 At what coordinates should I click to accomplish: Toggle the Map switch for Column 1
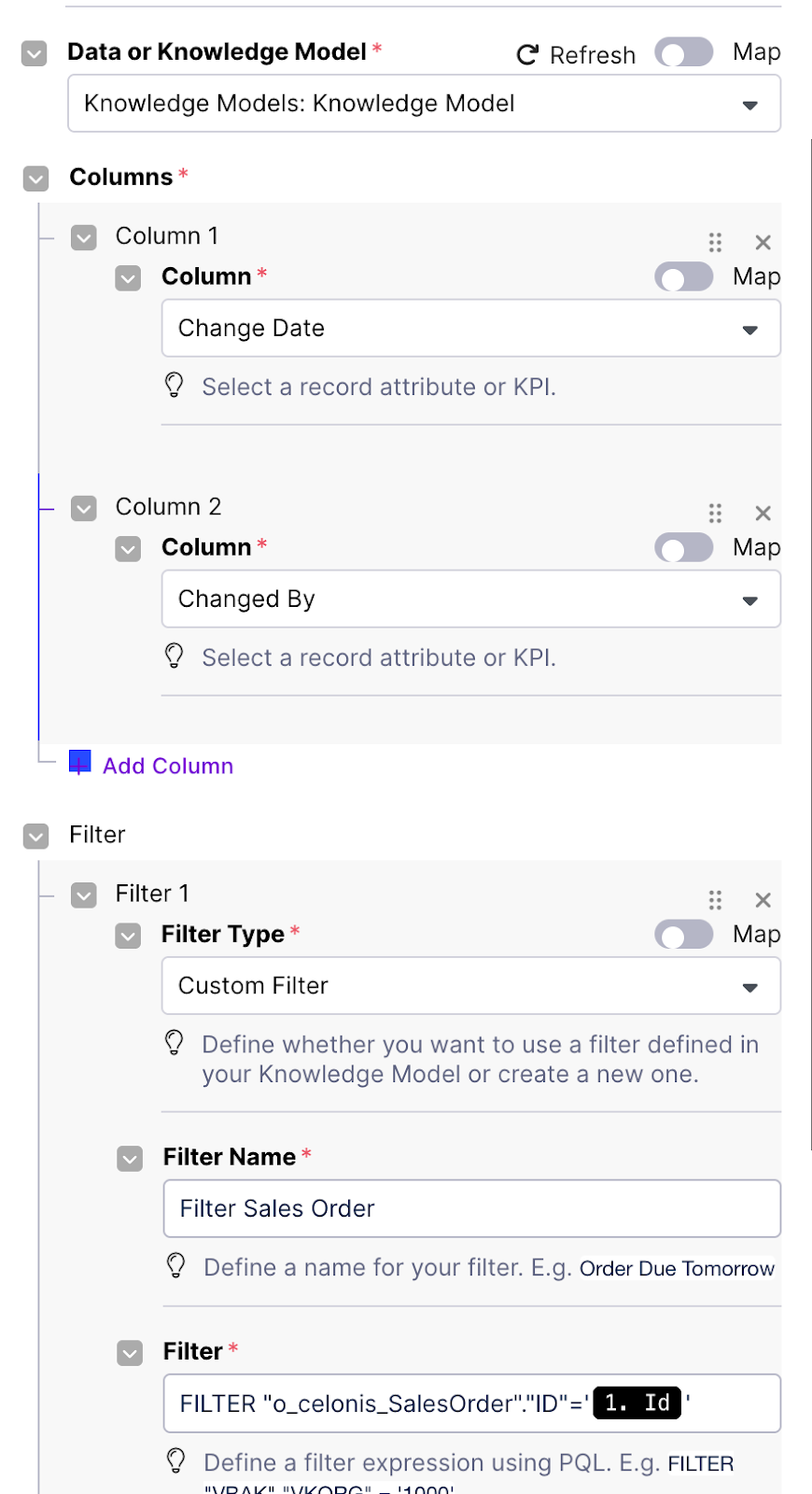683,277
